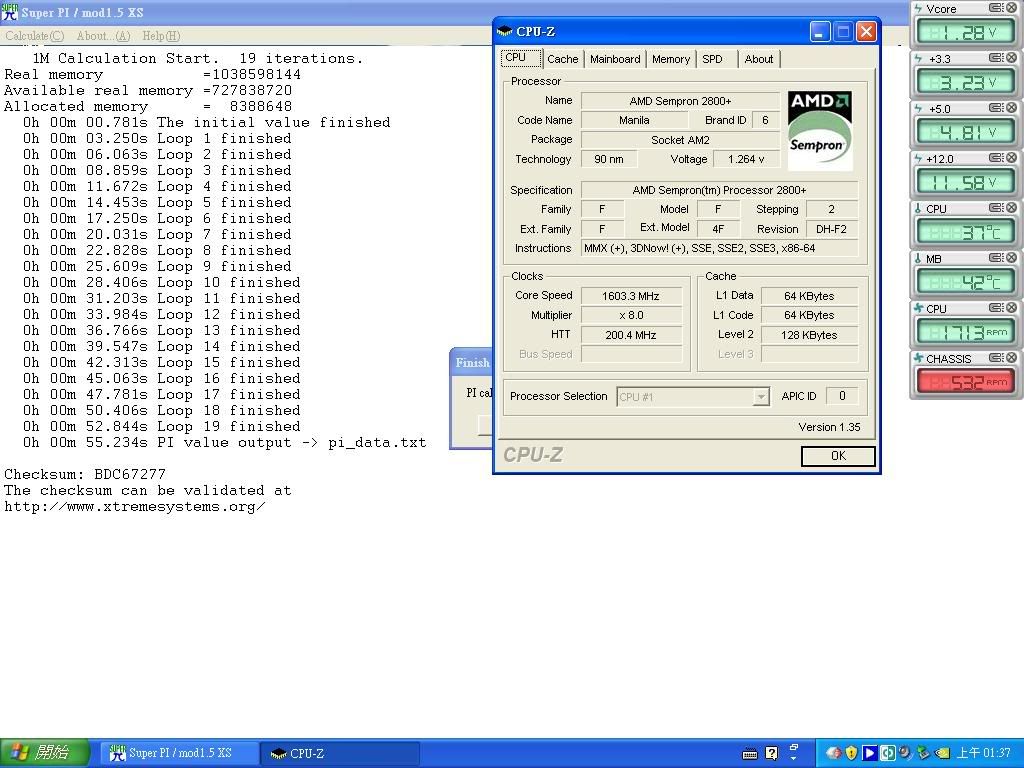1024x768 pixels.
Task: Click the Instructions field in CPU-Z
Action: 719,248
